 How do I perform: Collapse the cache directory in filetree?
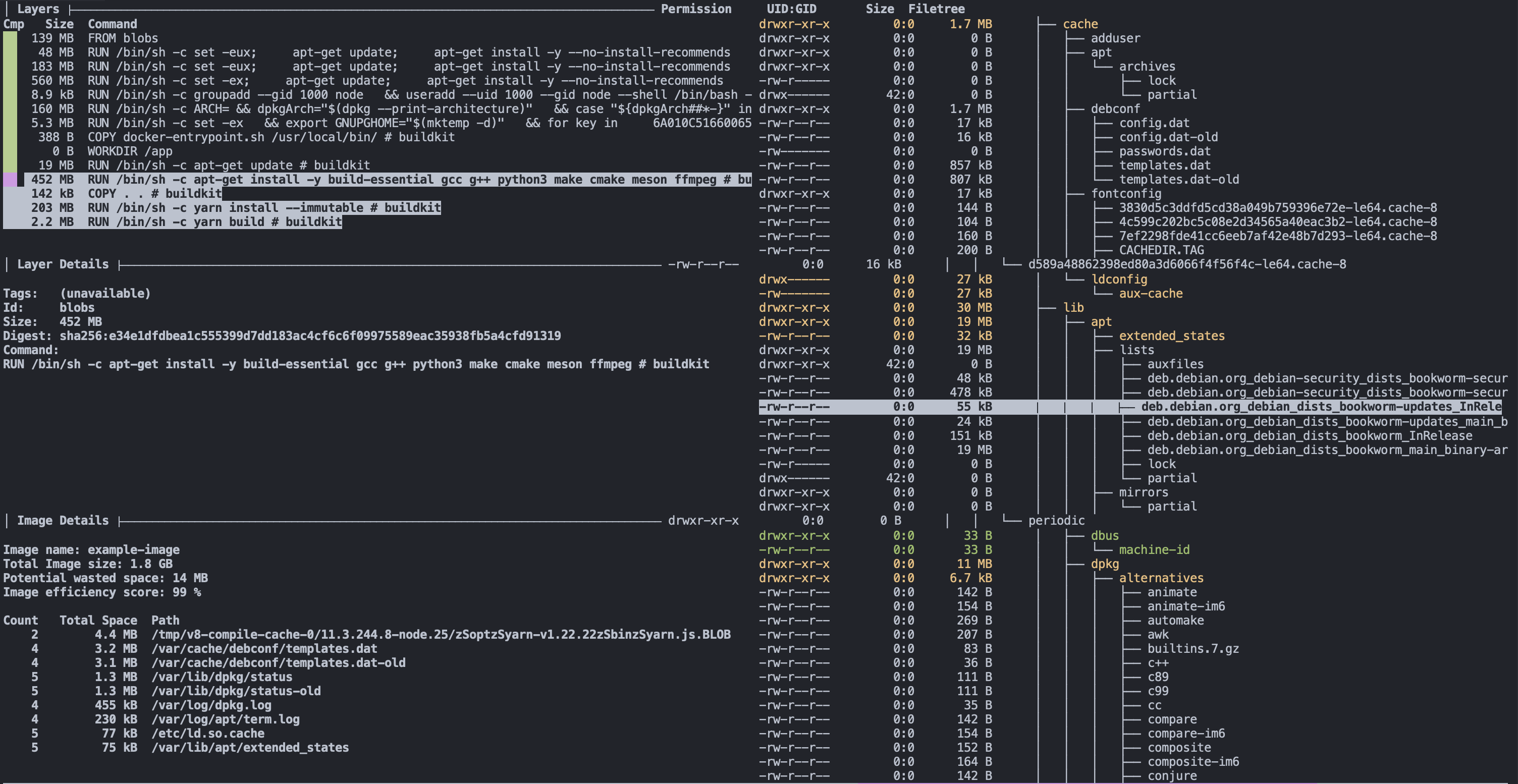(1079, 24)
